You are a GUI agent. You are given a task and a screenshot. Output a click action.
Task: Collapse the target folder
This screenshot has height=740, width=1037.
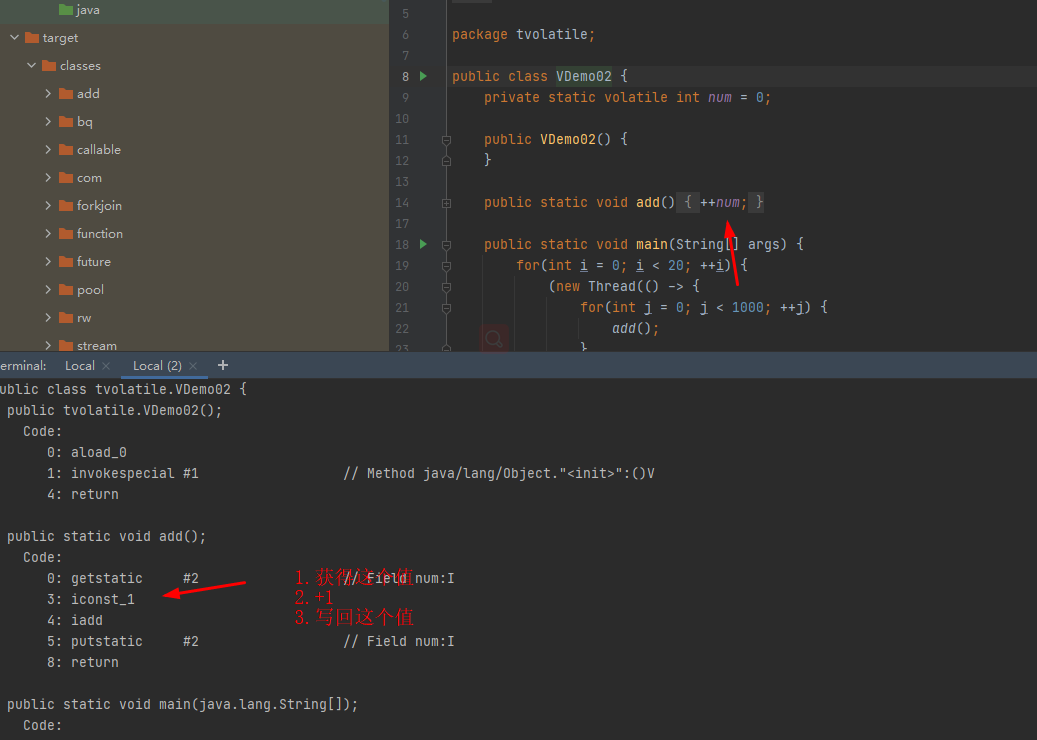click(15, 38)
